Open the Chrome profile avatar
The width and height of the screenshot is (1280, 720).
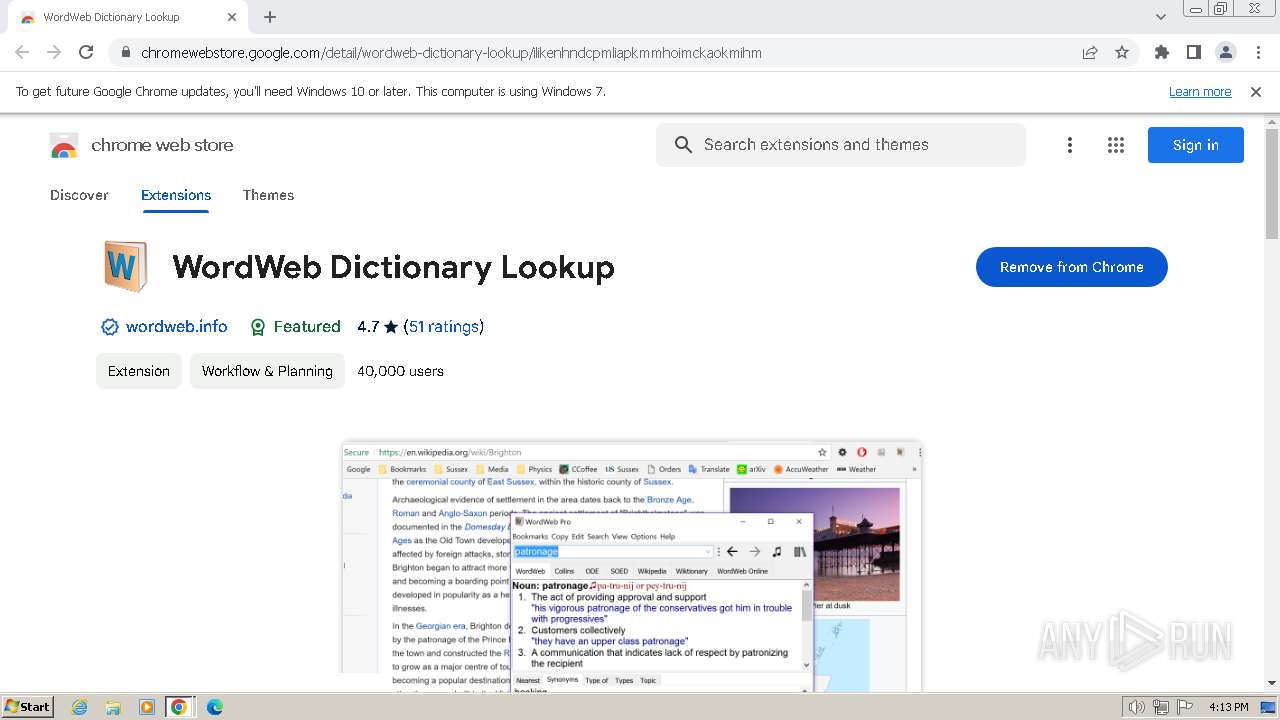pyautogui.click(x=1225, y=53)
